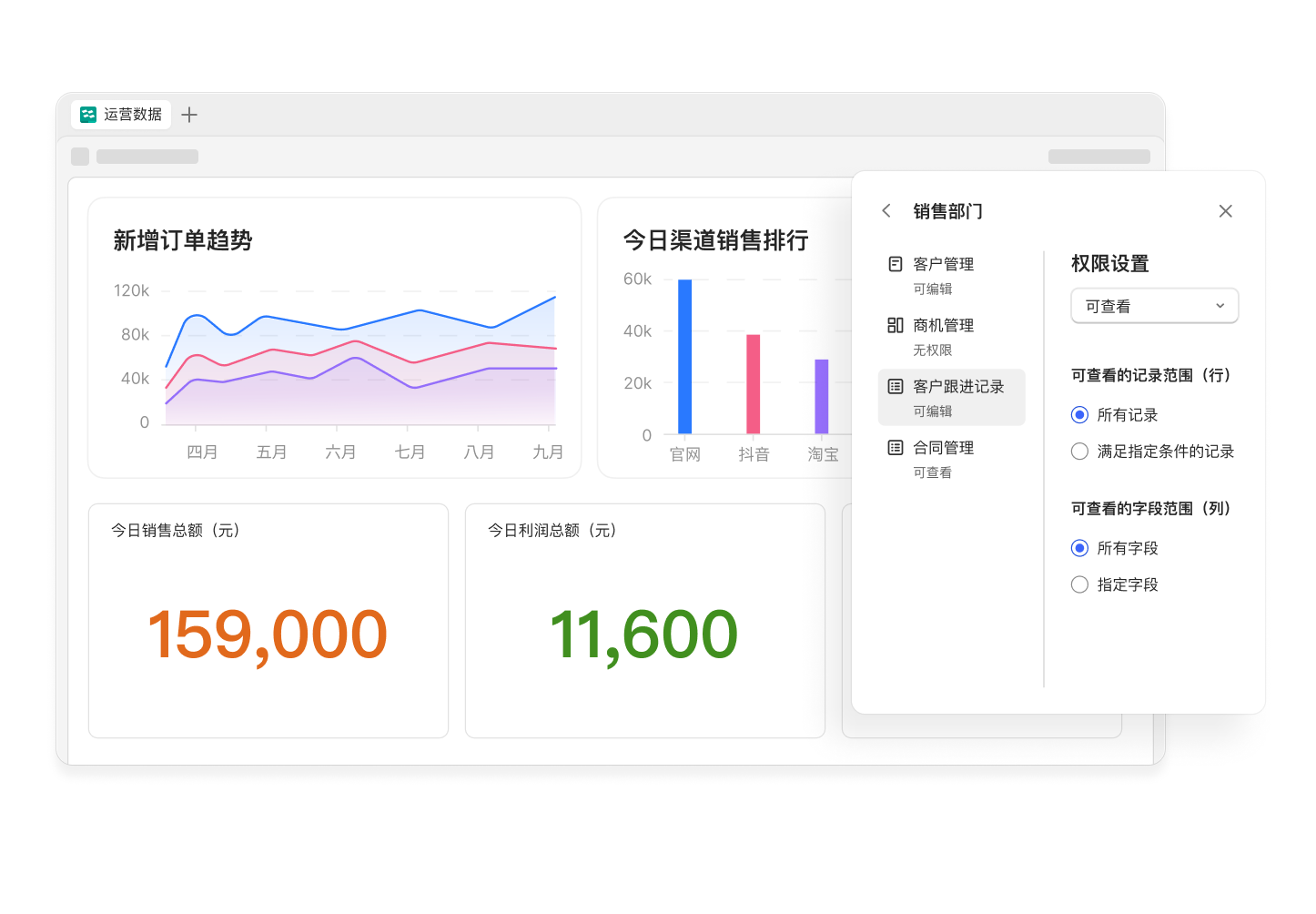The width and height of the screenshot is (1316, 914).
Task: Open the 可查看 permission dropdown
Action: pos(1154,306)
